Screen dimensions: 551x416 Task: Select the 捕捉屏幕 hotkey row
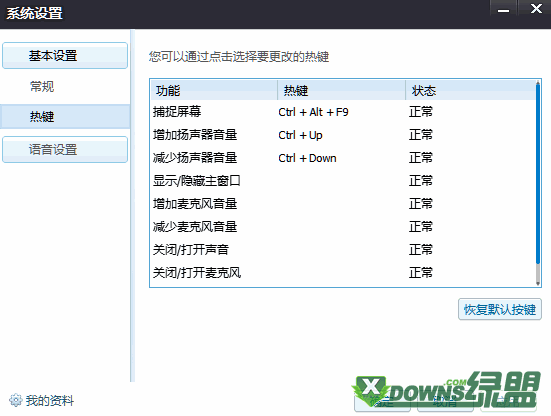click(343, 112)
